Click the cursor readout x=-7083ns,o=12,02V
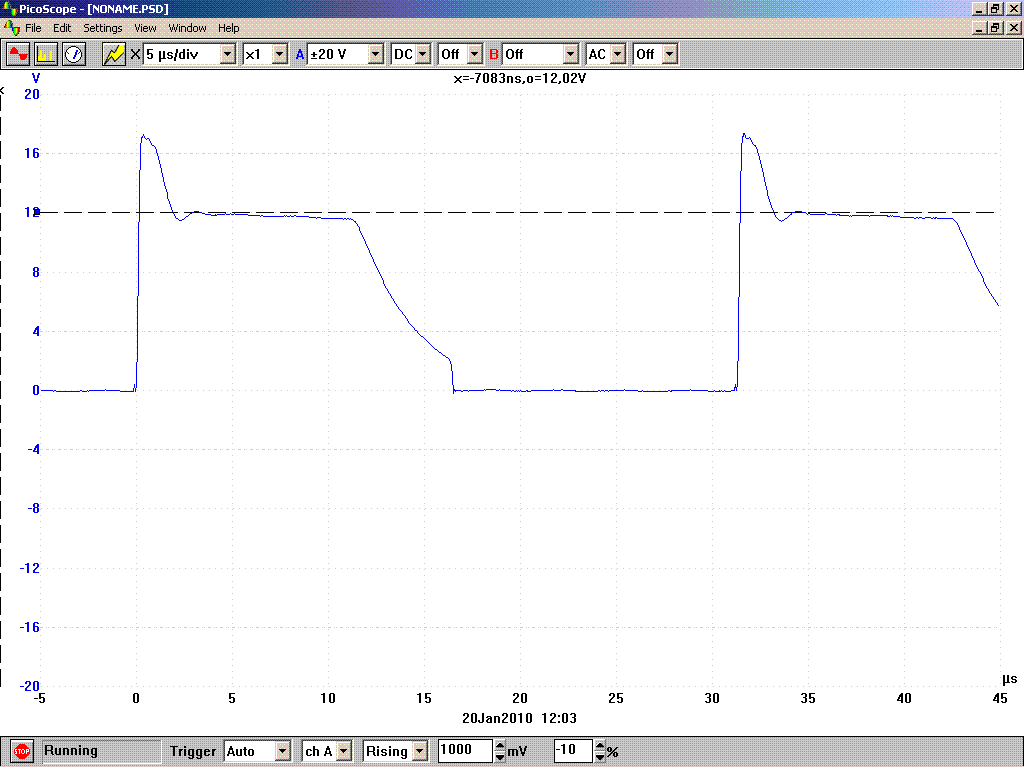Viewport: 1024px width, 768px height. (x=520, y=78)
